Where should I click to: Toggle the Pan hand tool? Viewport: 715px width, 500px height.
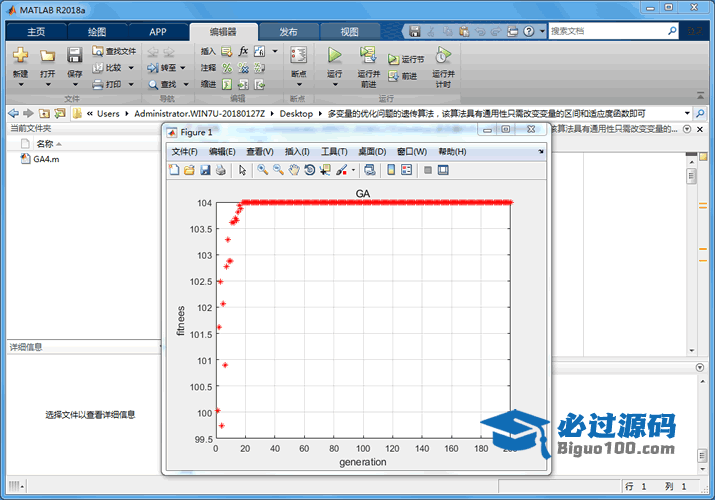coord(294,170)
